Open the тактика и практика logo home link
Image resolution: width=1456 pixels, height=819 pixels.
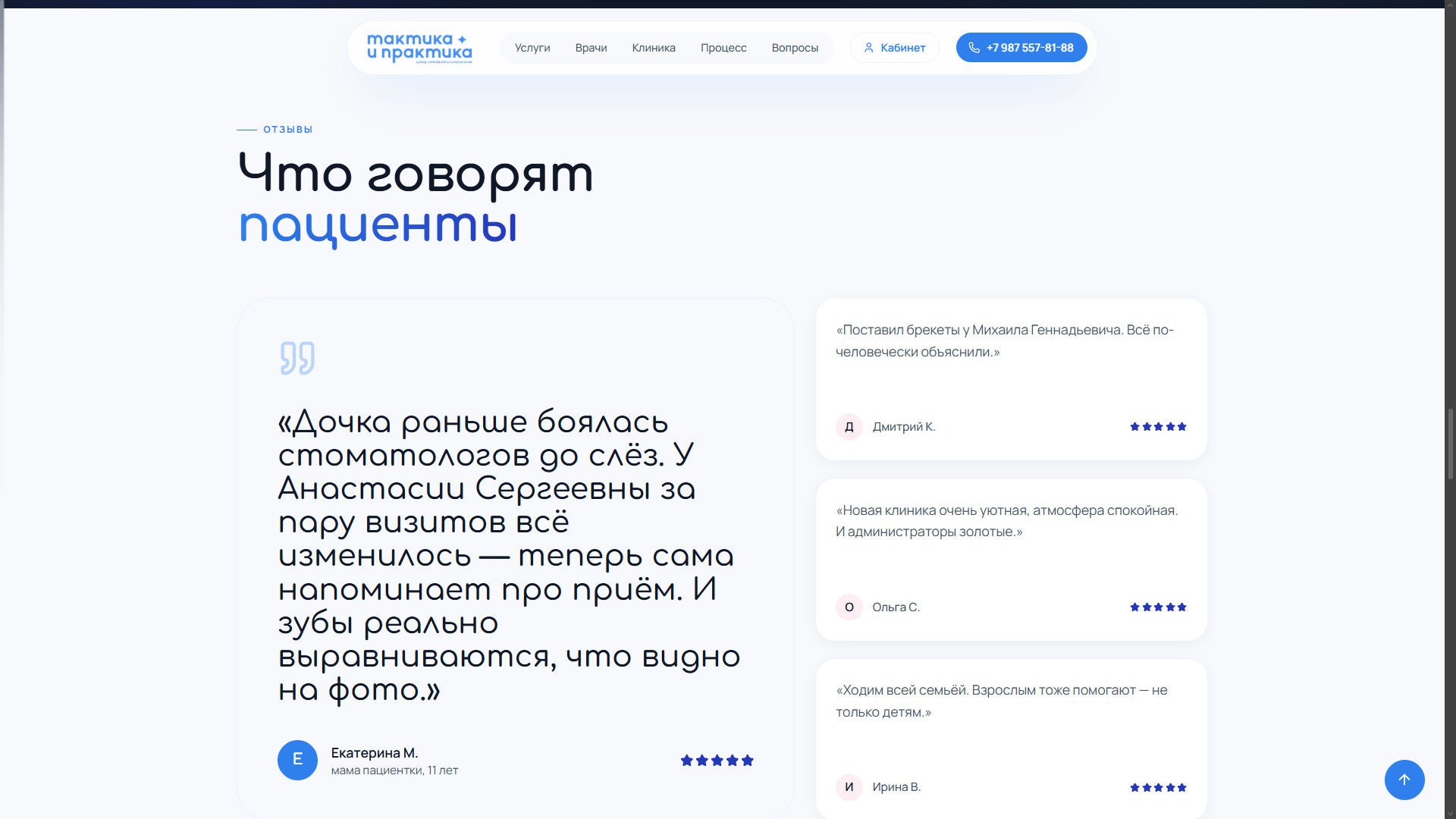coord(419,48)
